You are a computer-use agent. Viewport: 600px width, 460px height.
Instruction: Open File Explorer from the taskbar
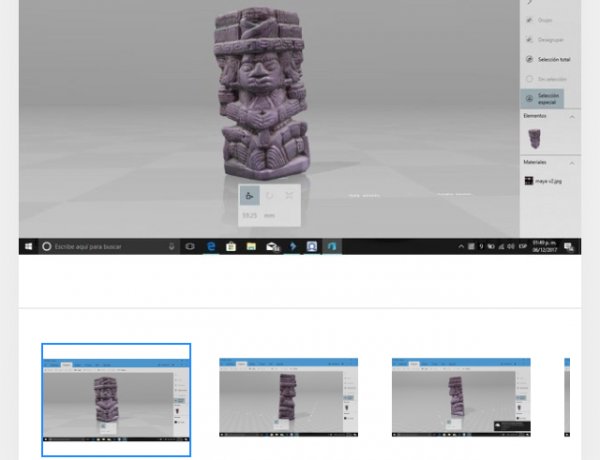point(252,246)
